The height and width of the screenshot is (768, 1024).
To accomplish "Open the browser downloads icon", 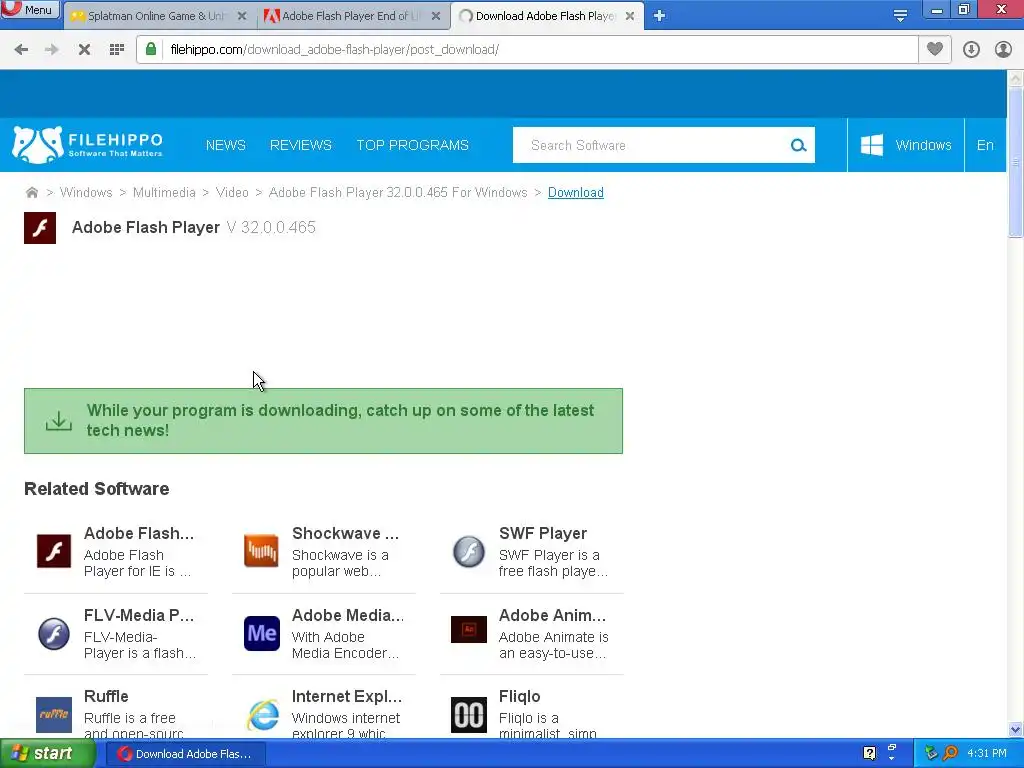I will point(971,50).
